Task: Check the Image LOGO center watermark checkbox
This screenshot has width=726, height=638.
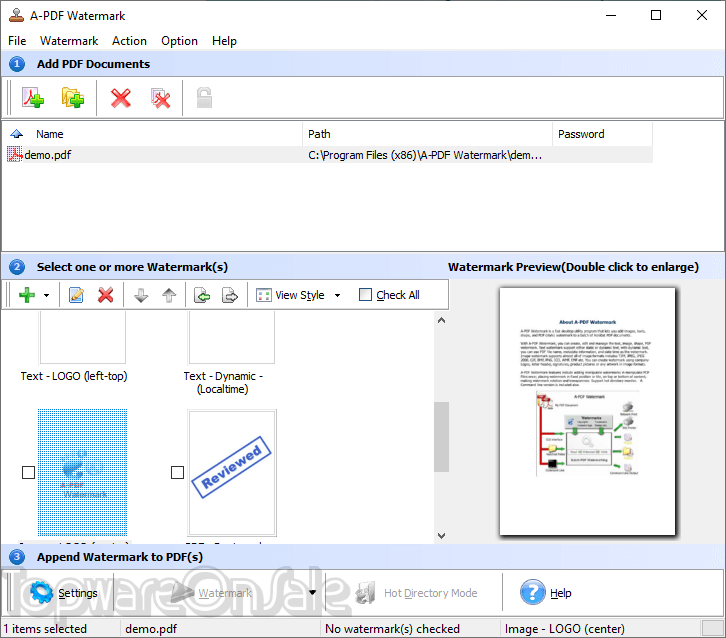Action: coord(28,472)
